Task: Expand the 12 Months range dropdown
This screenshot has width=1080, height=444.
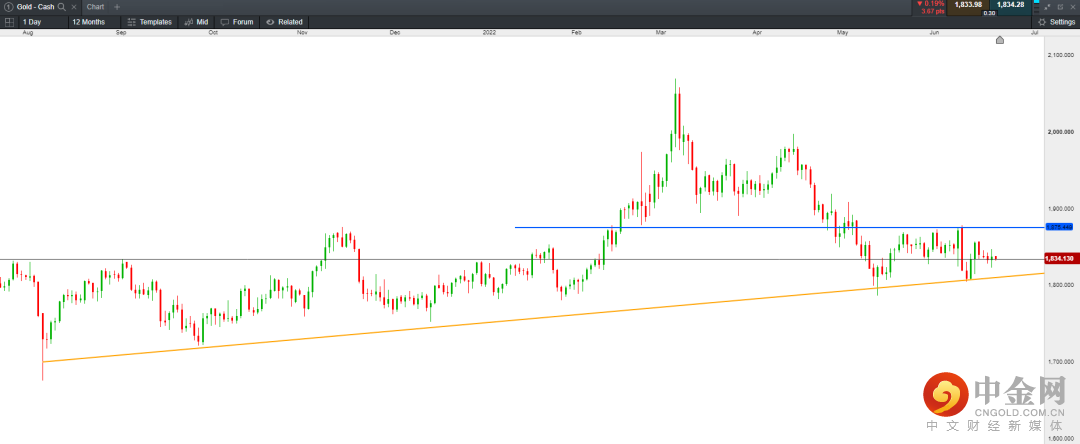Action: [94, 22]
